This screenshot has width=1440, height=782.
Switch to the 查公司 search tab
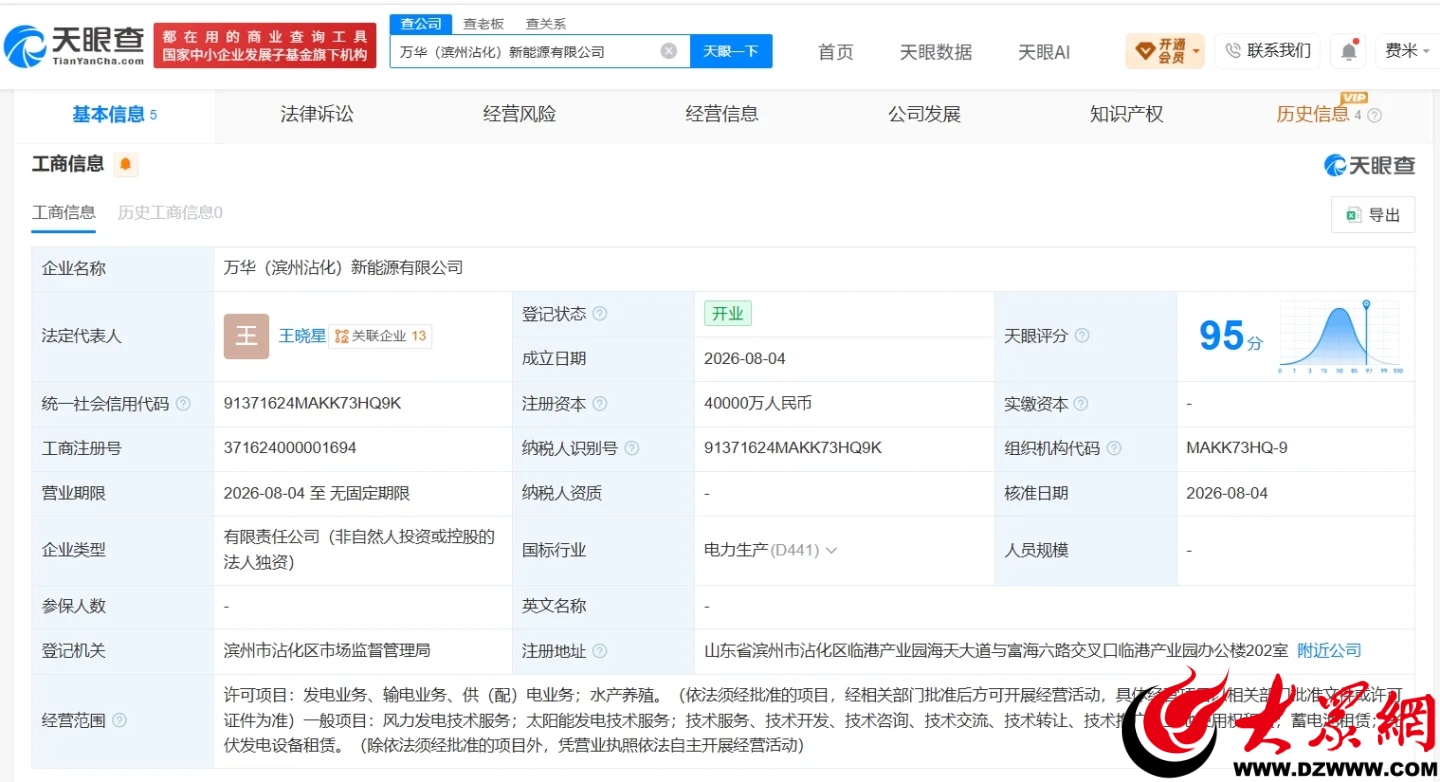point(421,24)
